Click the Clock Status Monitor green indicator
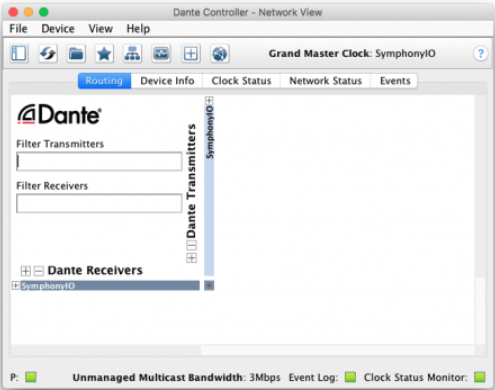Viewport: 495px width, 390px height. click(479, 377)
